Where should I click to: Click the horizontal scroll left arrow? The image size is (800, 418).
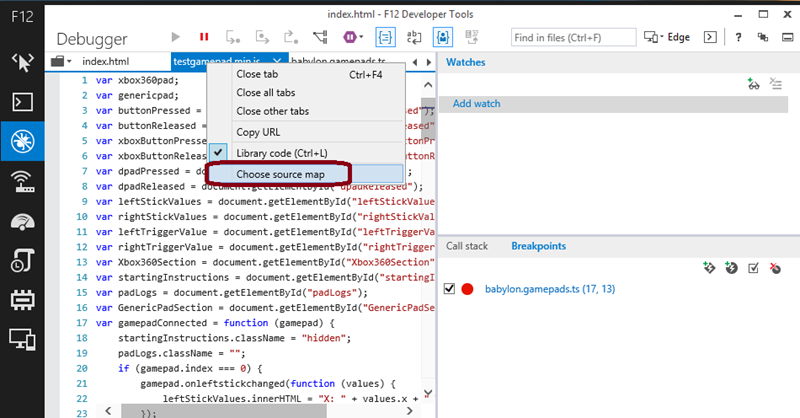point(108,411)
